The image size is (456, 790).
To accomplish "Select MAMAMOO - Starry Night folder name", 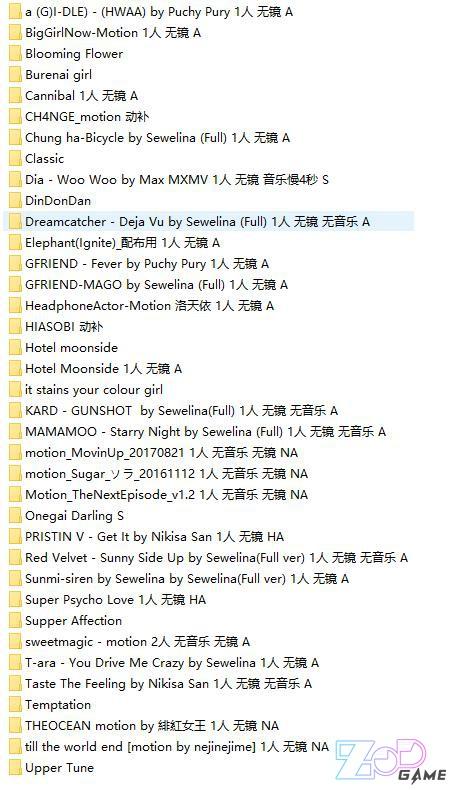I will [206, 432].
